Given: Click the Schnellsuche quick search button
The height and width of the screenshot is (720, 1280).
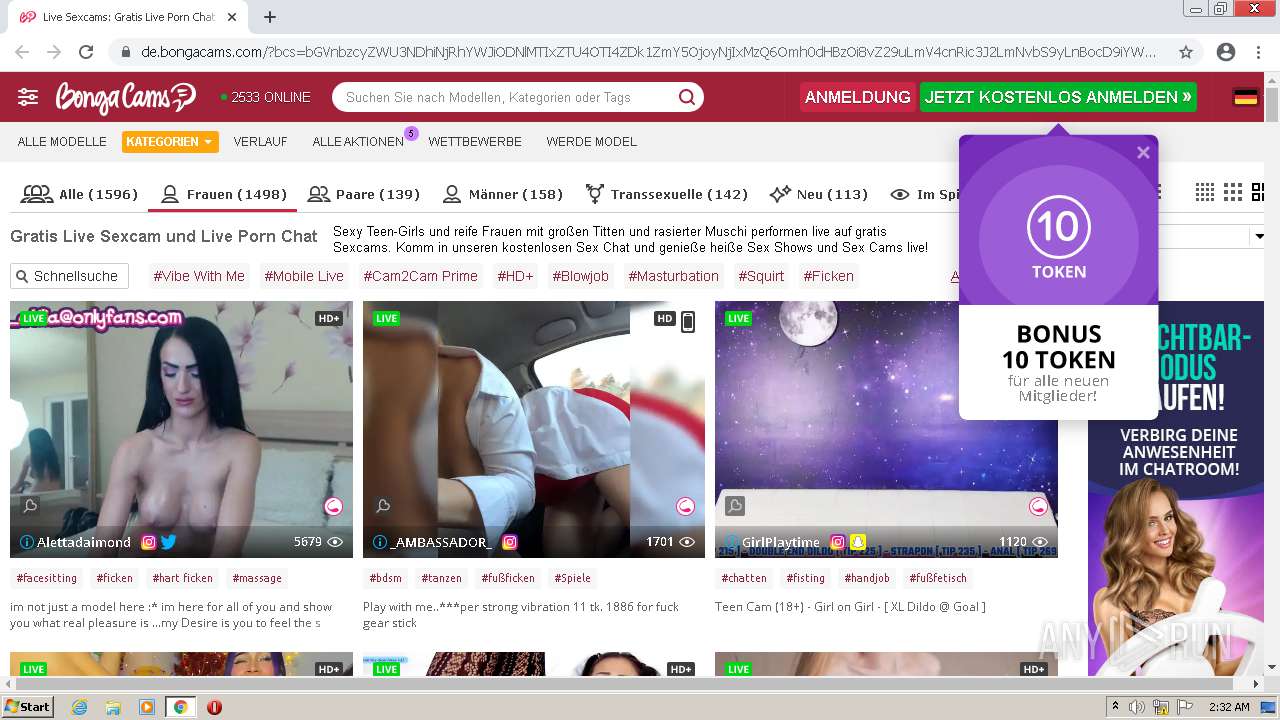Looking at the screenshot, I should [x=69, y=276].
